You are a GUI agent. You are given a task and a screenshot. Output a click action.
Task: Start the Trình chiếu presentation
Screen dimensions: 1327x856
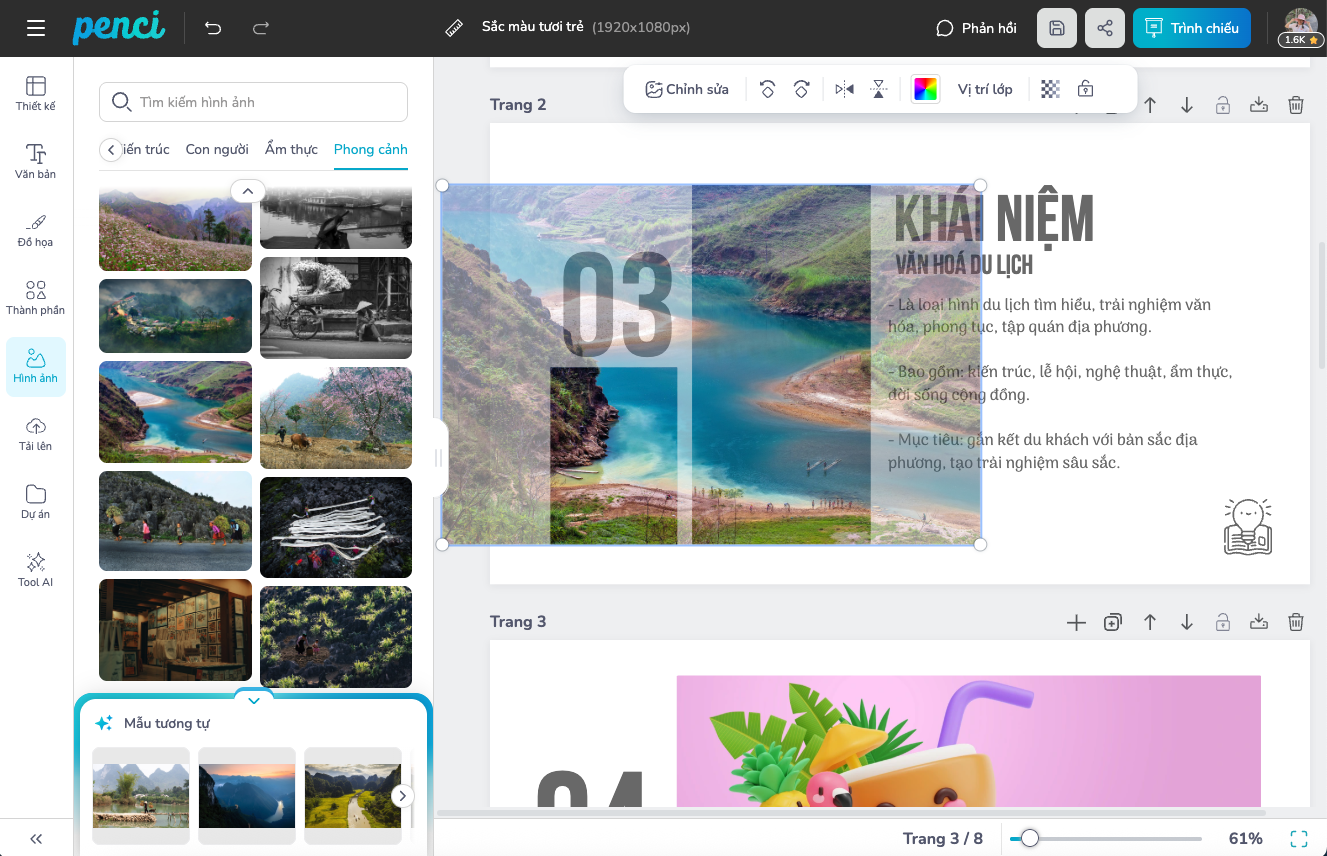pyautogui.click(x=1191, y=28)
